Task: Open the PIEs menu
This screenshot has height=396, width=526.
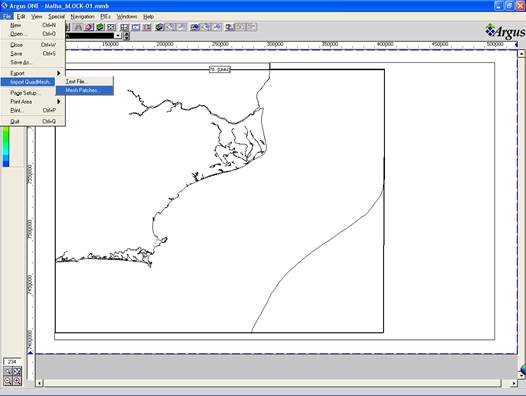Action: (x=106, y=16)
